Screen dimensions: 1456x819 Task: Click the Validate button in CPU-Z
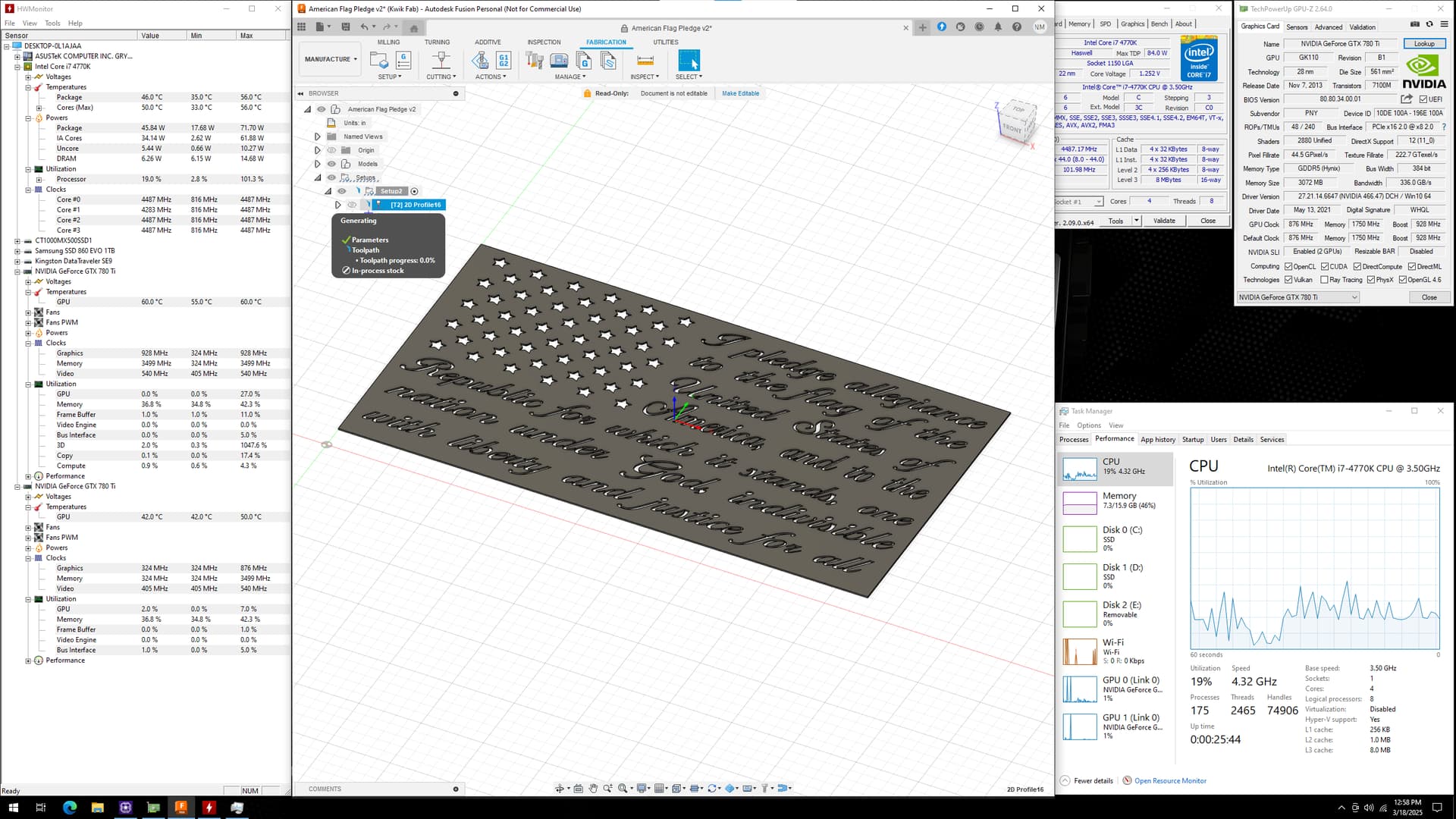click(x=1164, y=221)
